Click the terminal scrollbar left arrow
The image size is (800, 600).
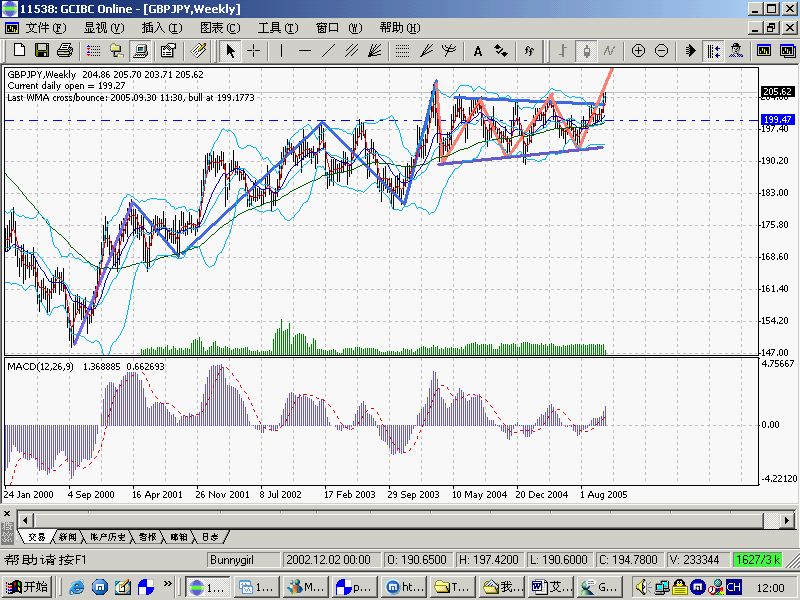pyautogui.click(x=26, y=521)
